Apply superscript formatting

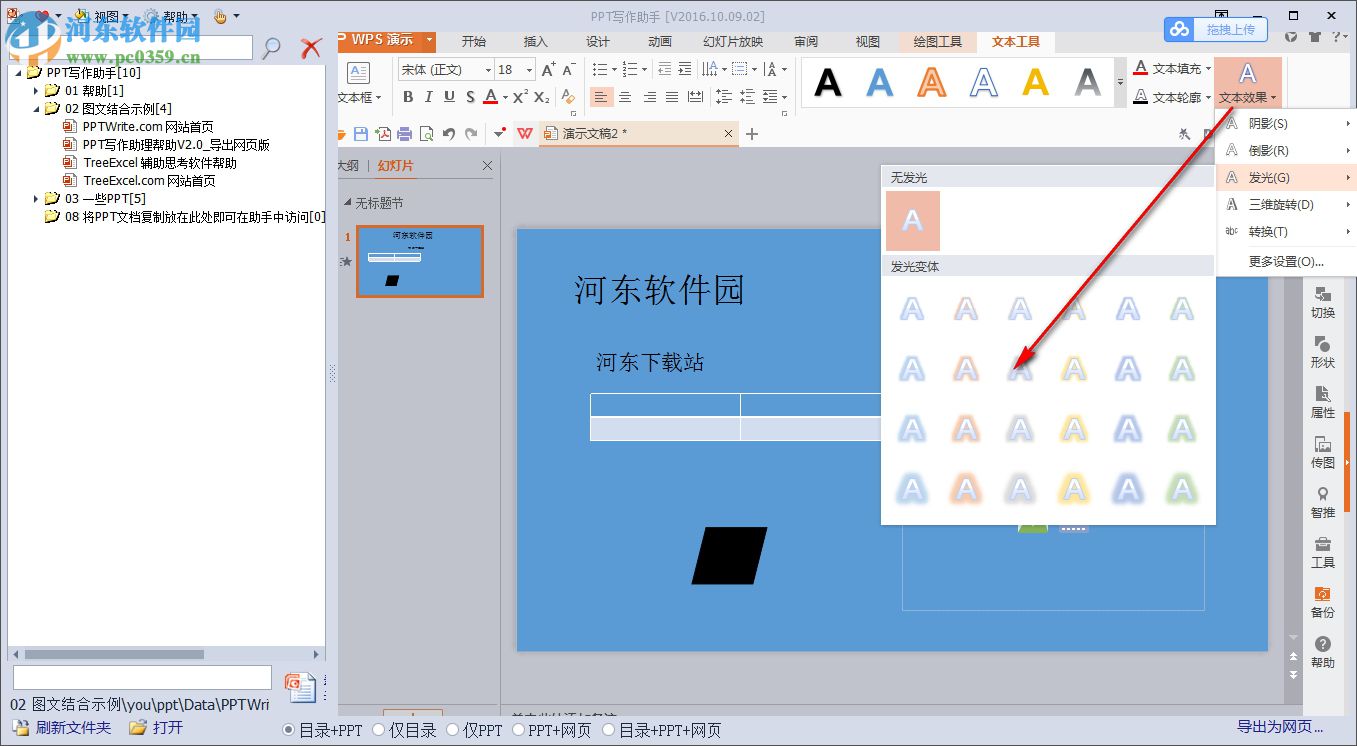[x=520, y=97]
